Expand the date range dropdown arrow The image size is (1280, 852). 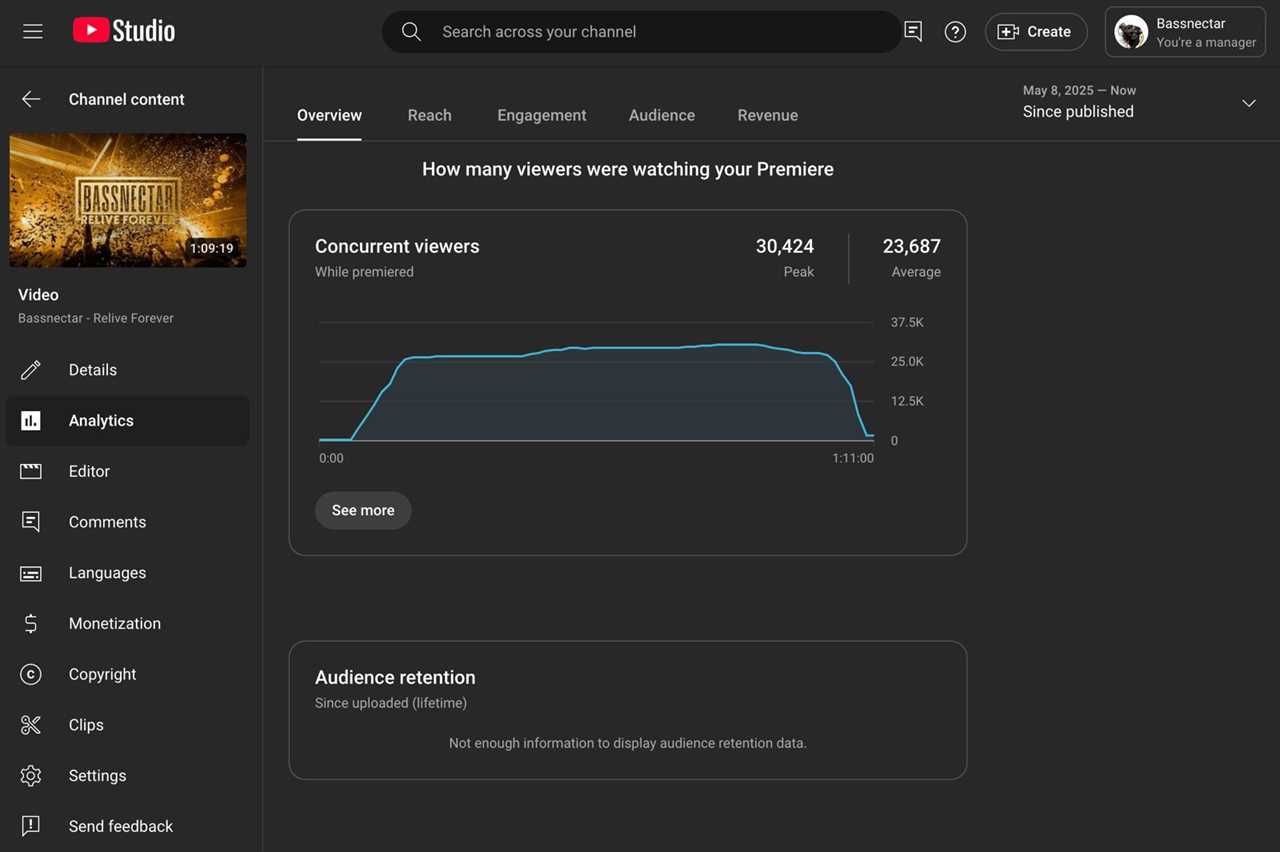tap(1249, 103)
